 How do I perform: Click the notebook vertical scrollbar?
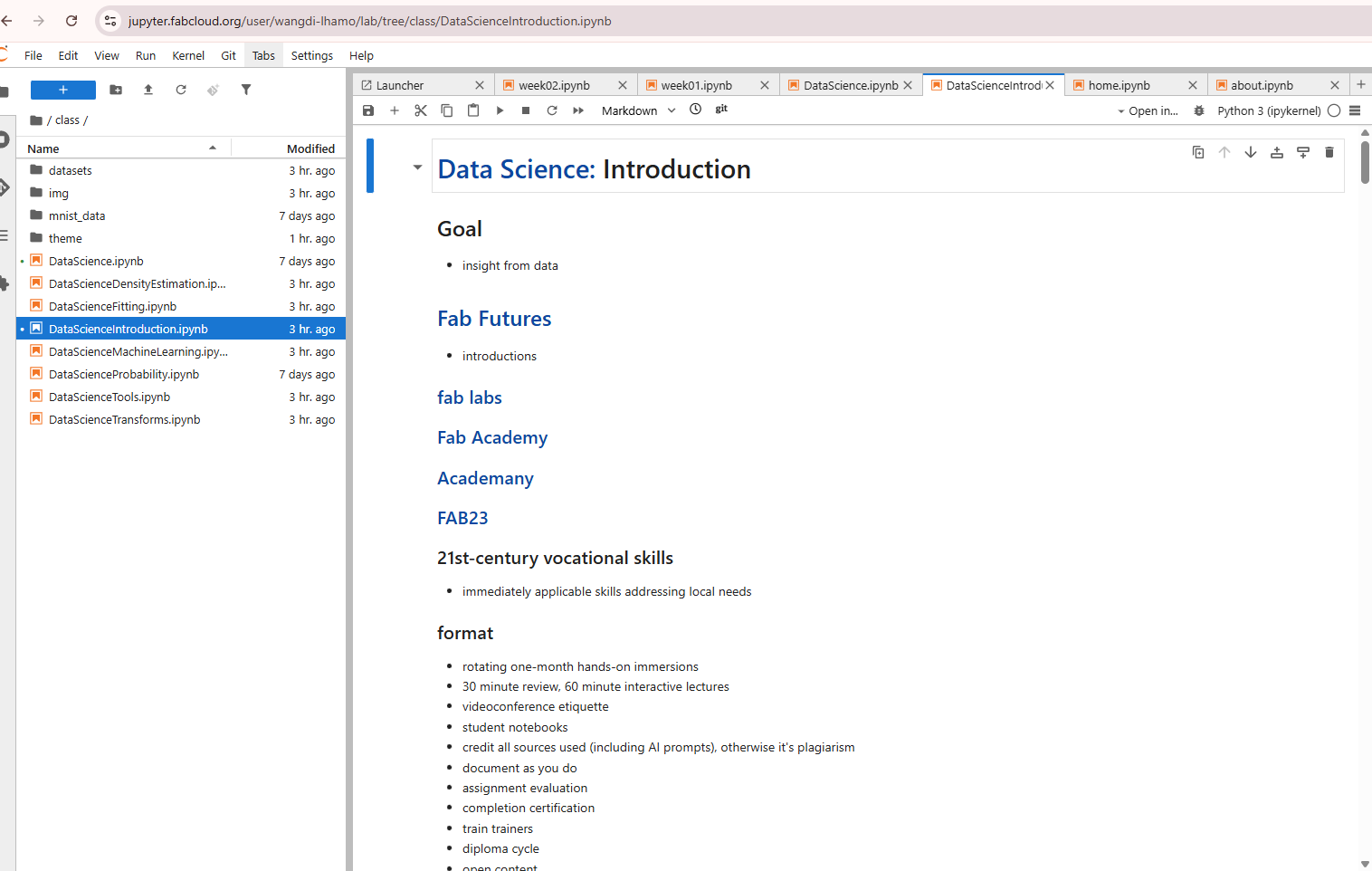click(1365, 163)
